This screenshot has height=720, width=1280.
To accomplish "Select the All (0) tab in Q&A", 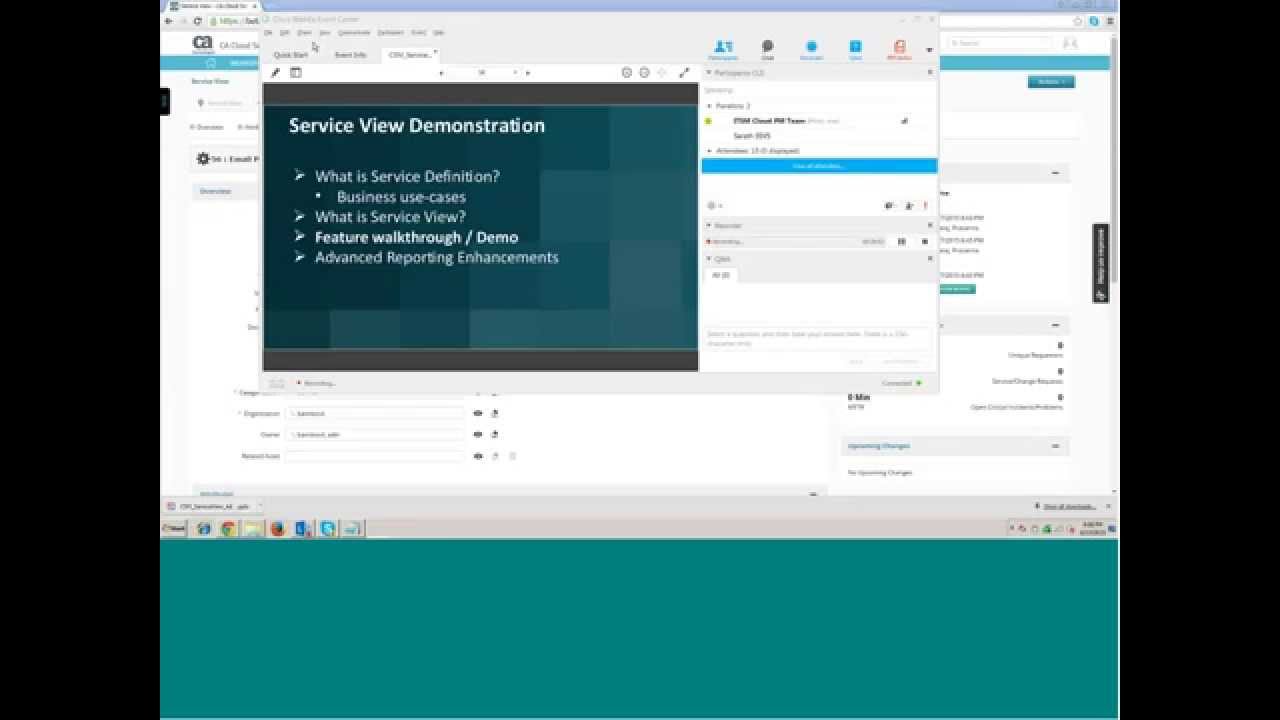I will 721,274.
